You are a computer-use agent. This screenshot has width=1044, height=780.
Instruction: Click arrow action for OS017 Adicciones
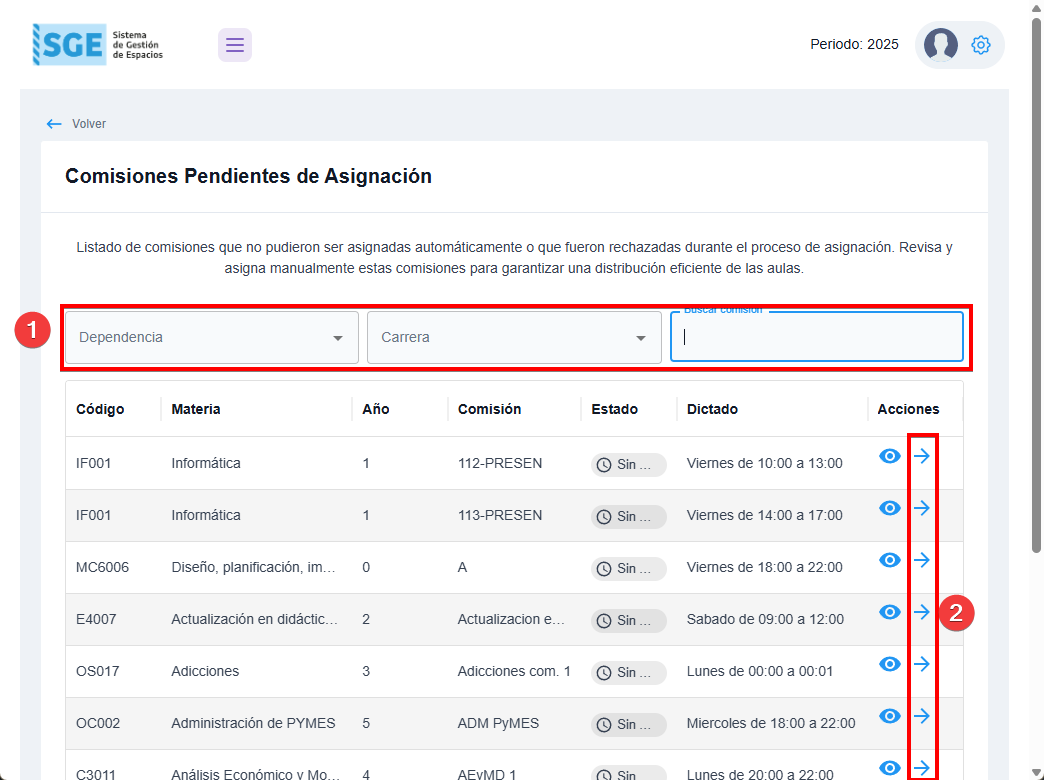coord(921,664)
